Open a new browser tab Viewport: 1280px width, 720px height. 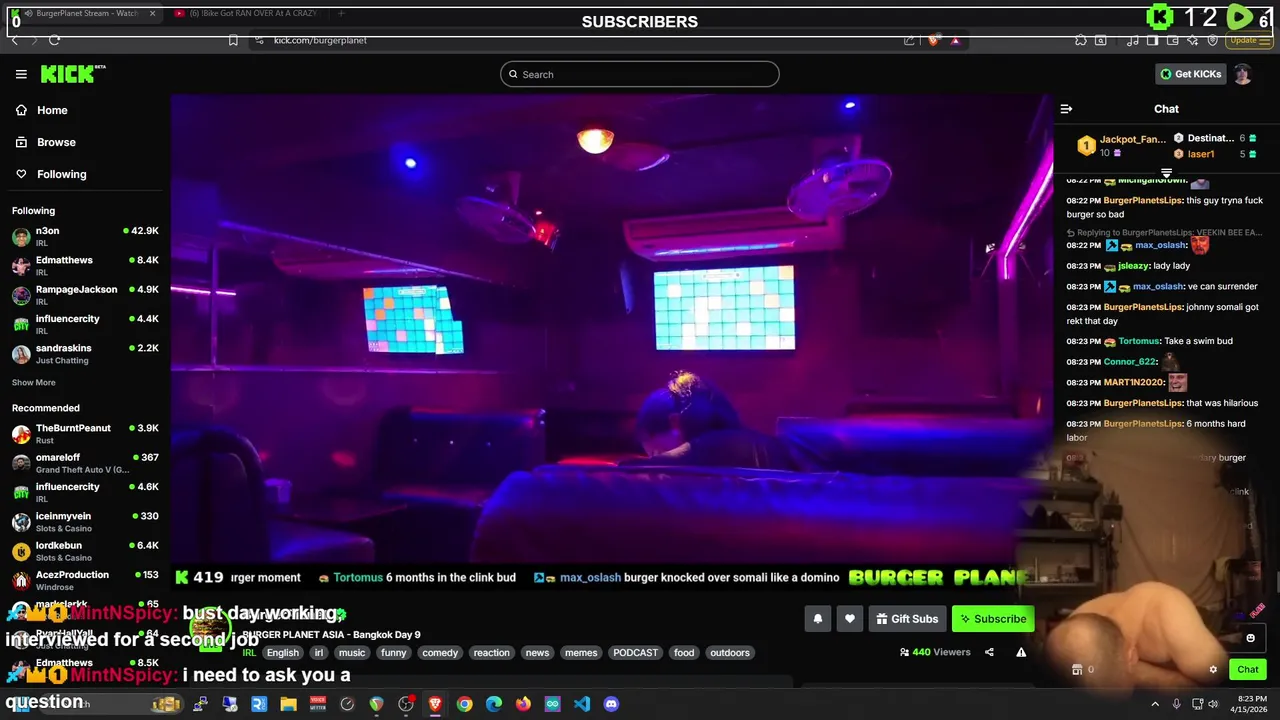coord(340,14)
